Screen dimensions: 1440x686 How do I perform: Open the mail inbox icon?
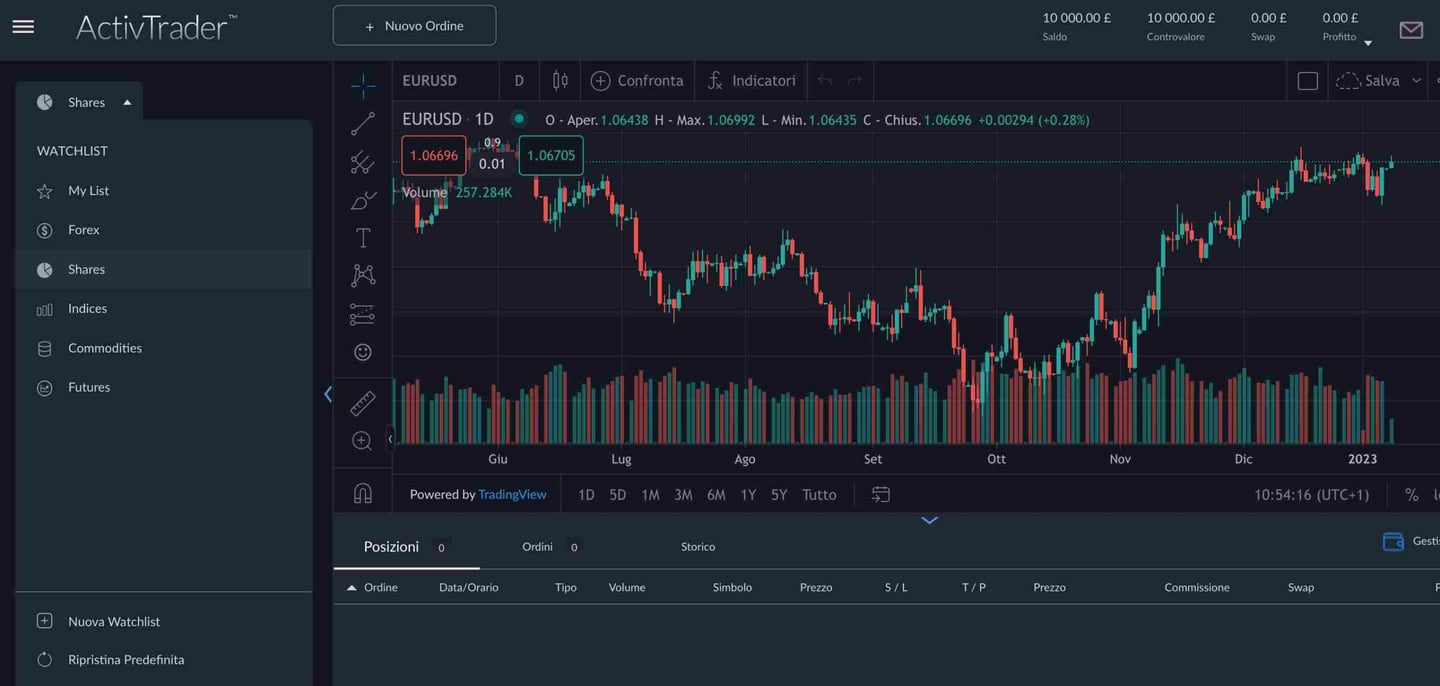[x=1410, y=30]
